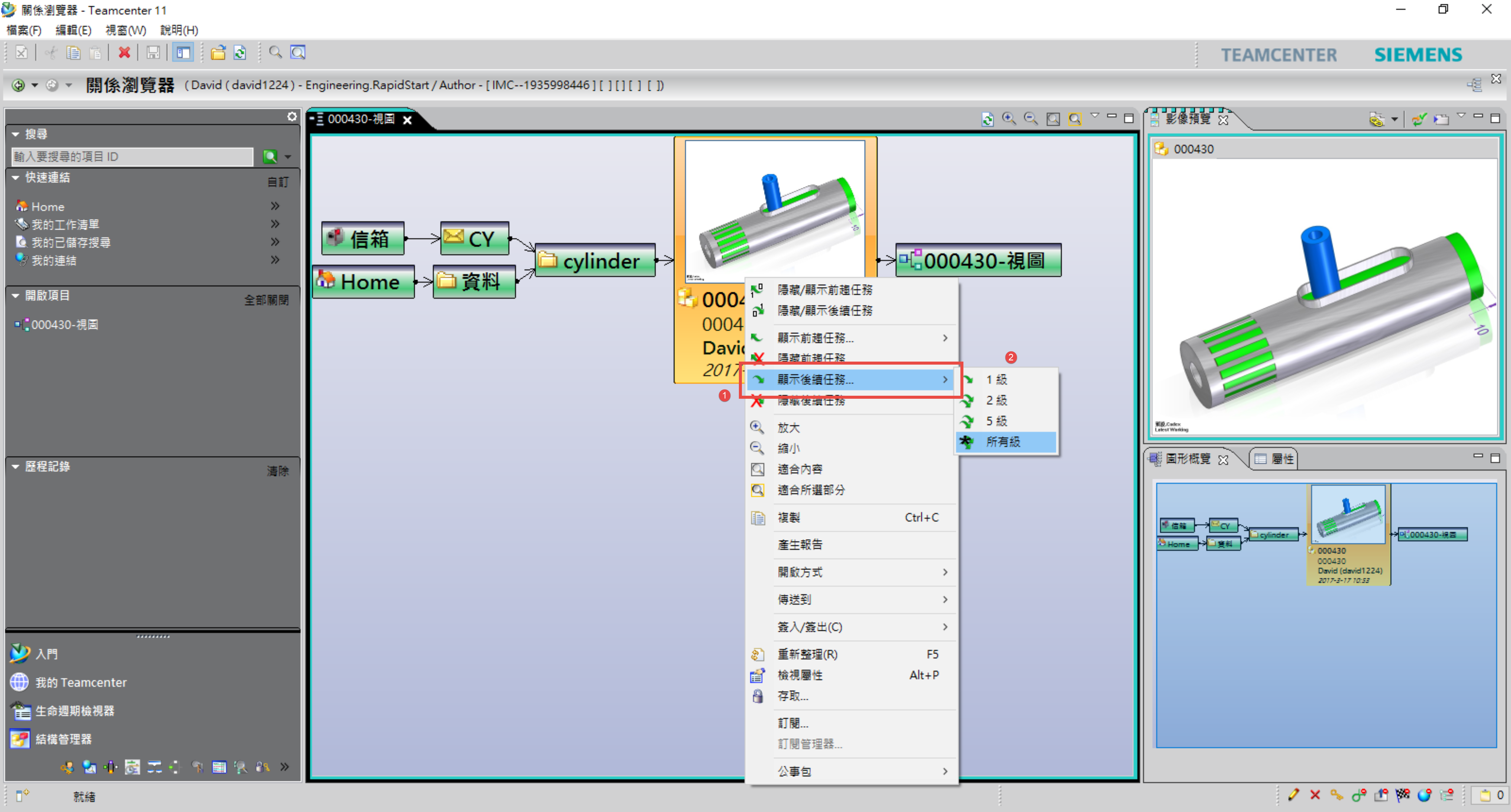Click red X icon in bottom status bar

coord(1315,795)
